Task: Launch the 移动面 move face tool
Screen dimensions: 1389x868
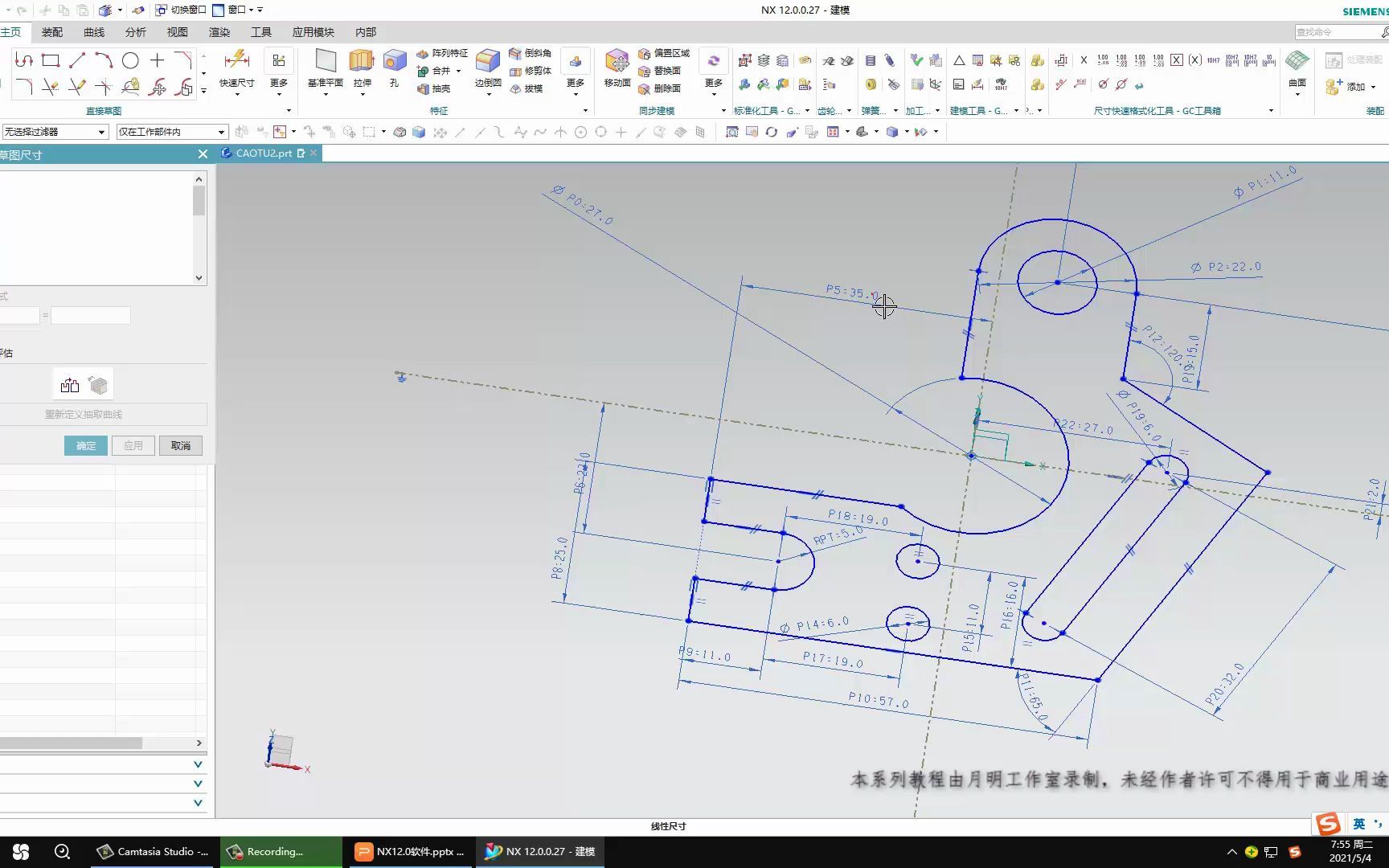Action: pos(617,62)
